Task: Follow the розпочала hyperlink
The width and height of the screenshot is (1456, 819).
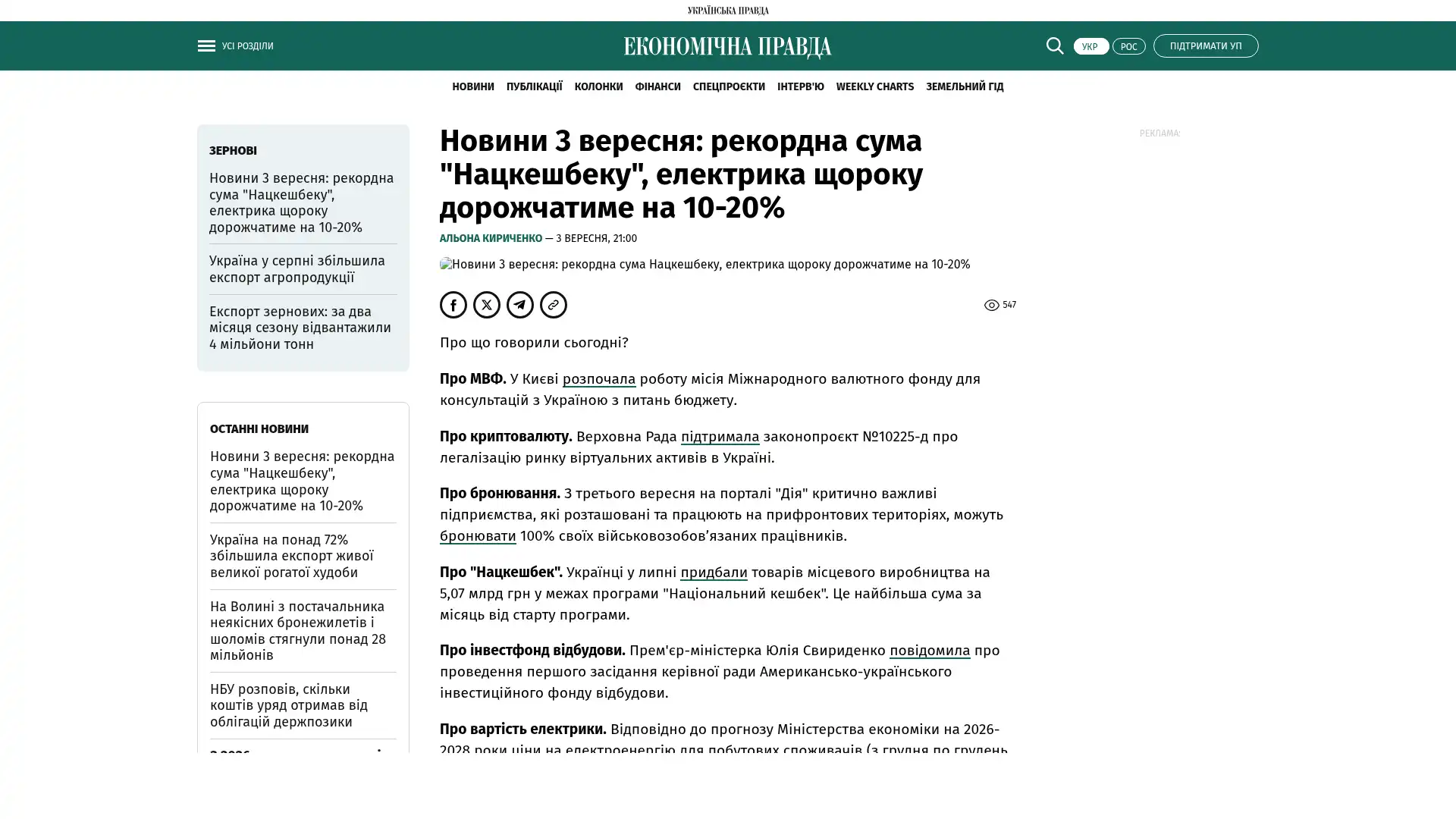Action: pos(598,378)
